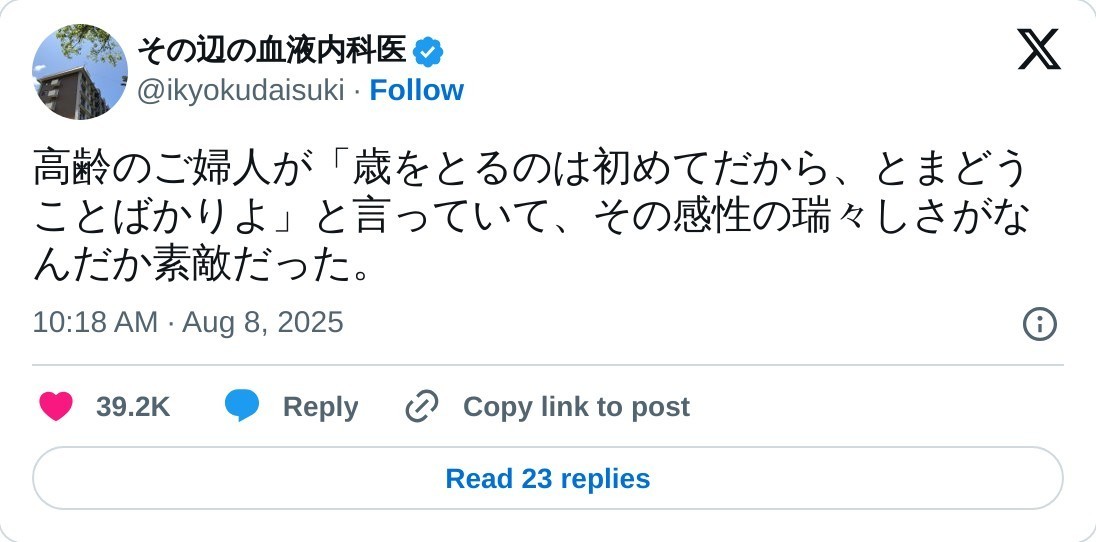Click the blue verified badge

pyautogui.click(x=428, y=51)
